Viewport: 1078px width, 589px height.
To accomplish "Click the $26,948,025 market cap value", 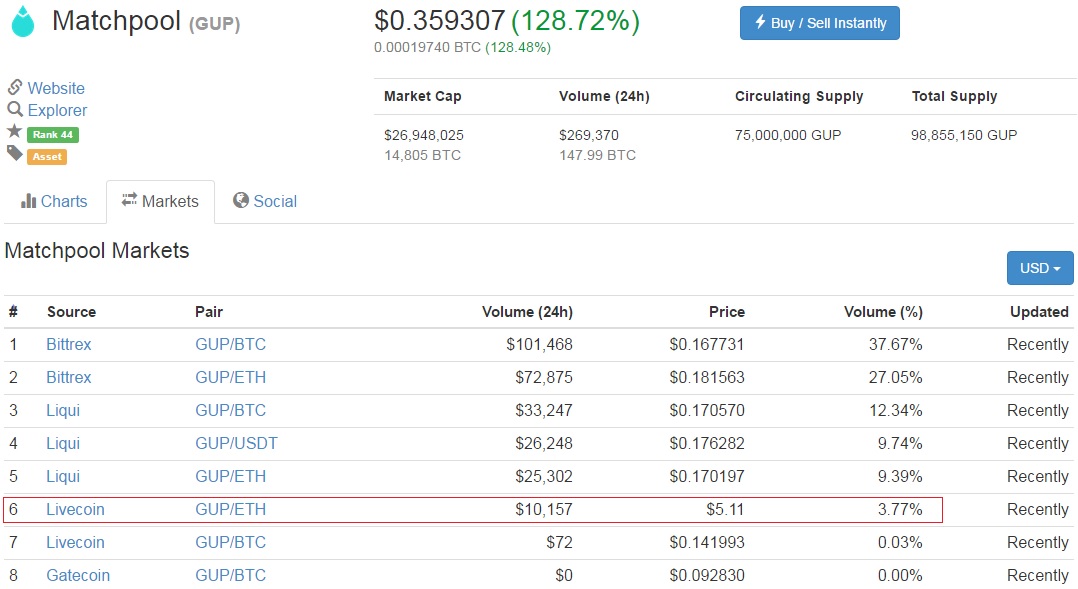I will pos(424,135).
